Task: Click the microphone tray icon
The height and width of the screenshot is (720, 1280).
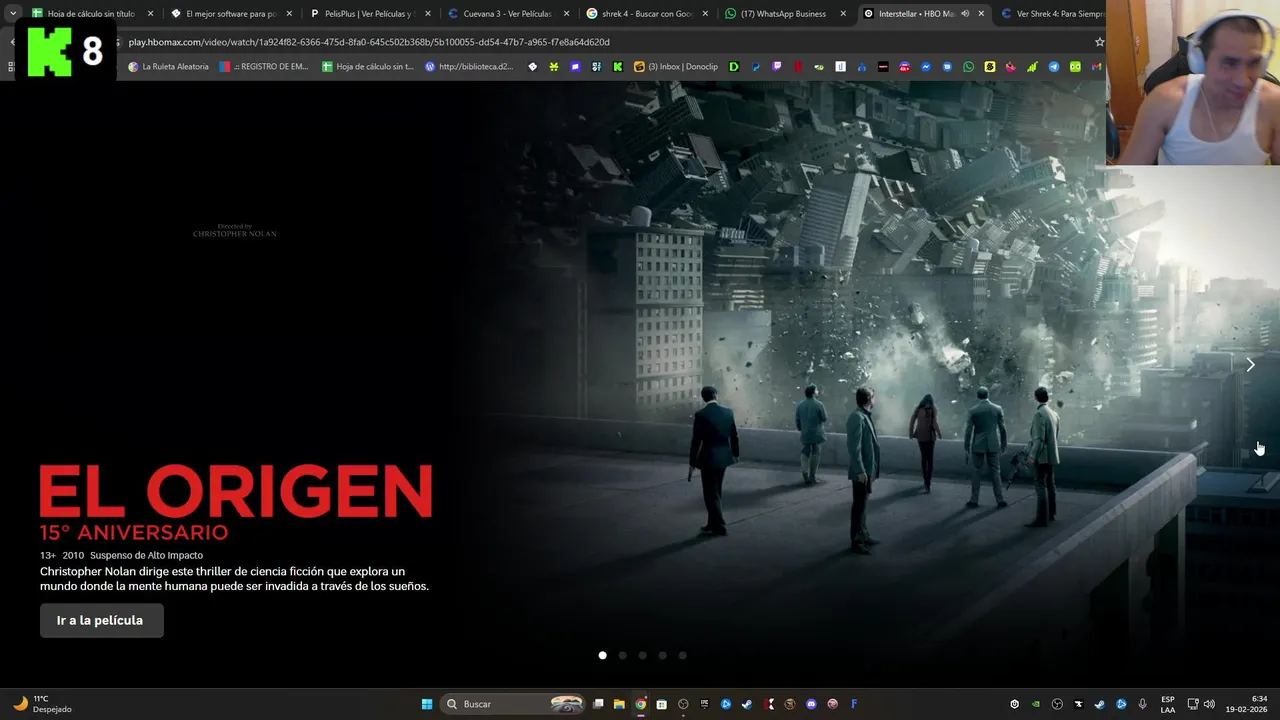Action: point(1143,704)
